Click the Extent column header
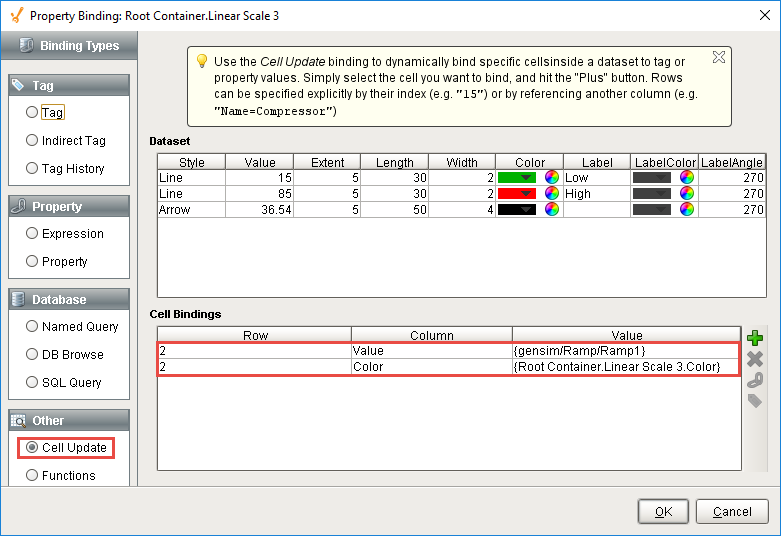 [x=327, y=162]
